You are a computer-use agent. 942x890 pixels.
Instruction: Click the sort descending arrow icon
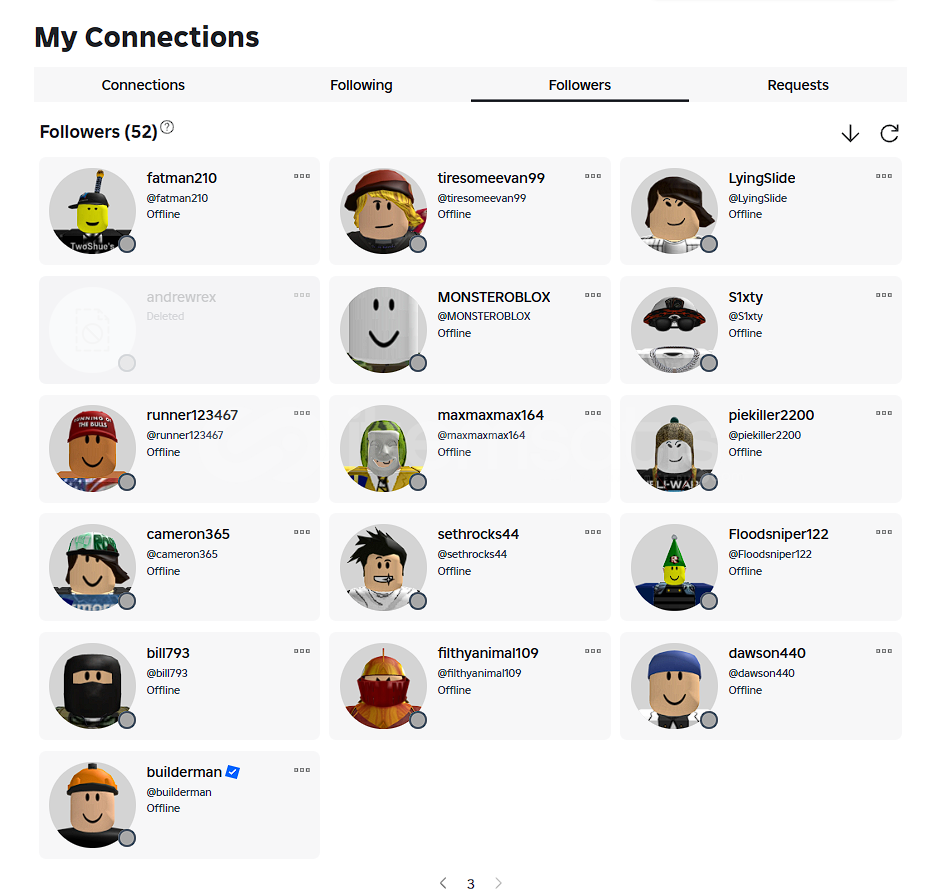point(850,133)
